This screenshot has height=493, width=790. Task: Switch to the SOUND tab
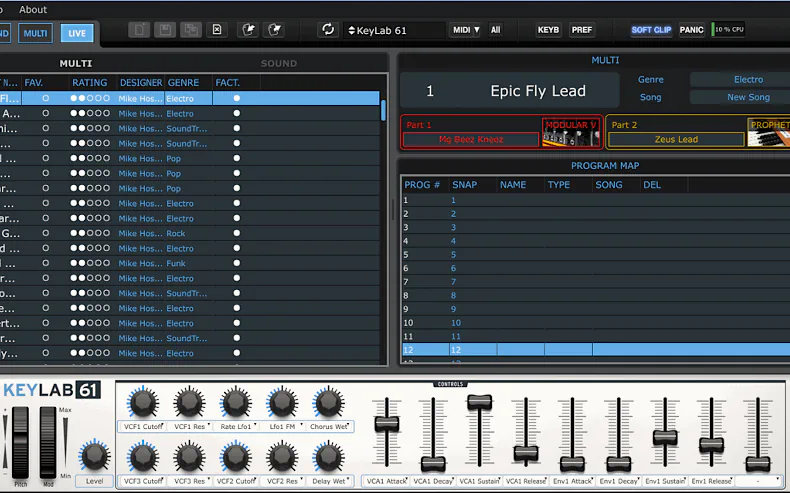click(279, 63)
